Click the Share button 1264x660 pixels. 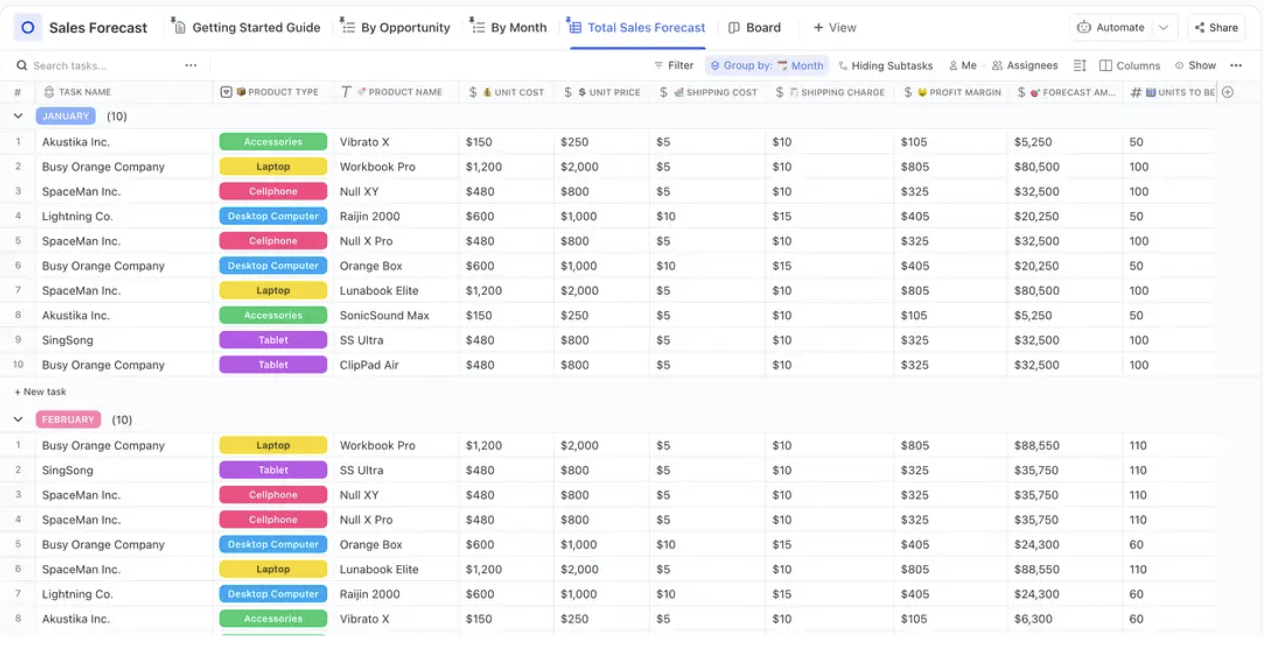1216,28
